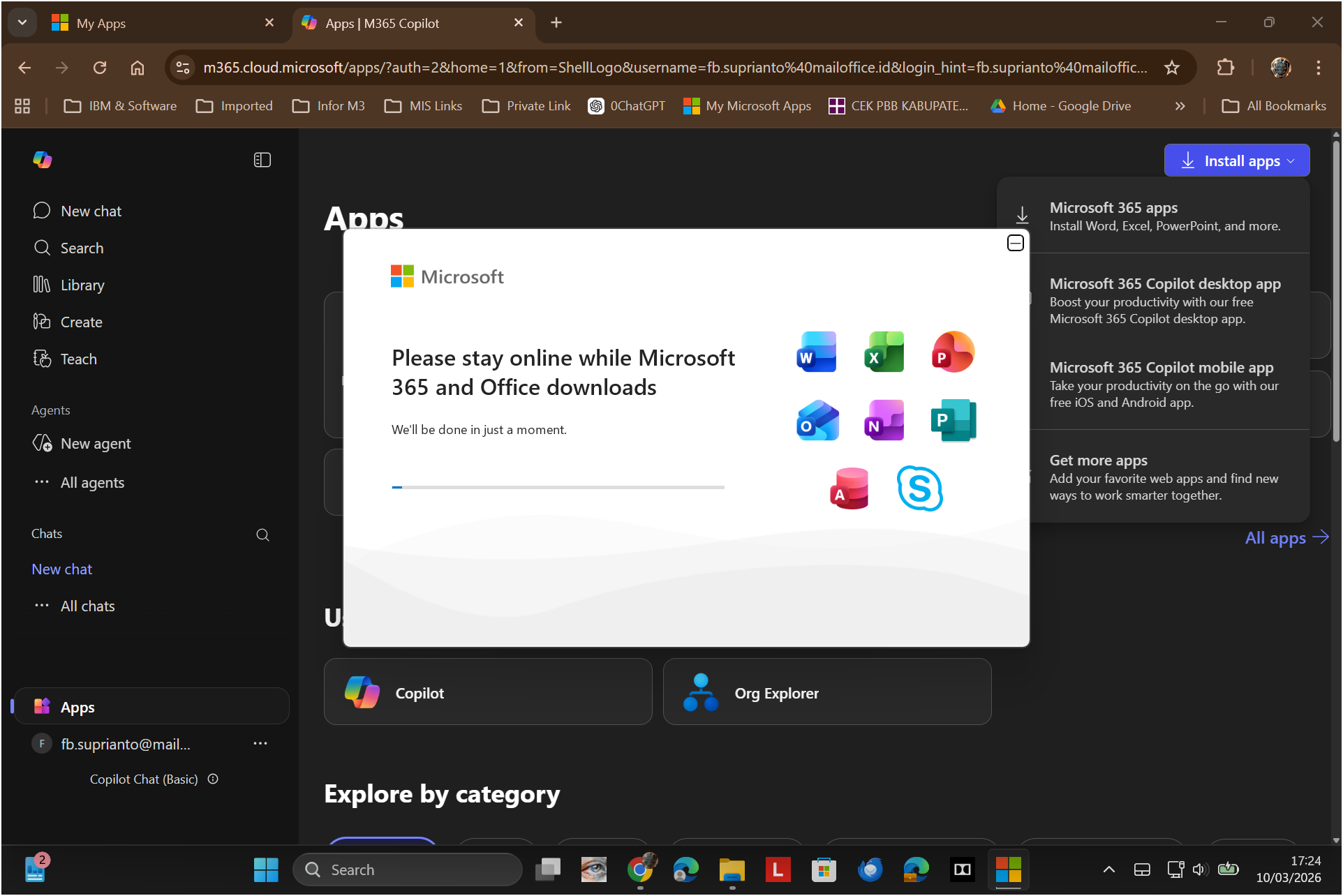Collapse the sidebar with the panel icon
This screenshot has height=896, width=1343.
262,160
